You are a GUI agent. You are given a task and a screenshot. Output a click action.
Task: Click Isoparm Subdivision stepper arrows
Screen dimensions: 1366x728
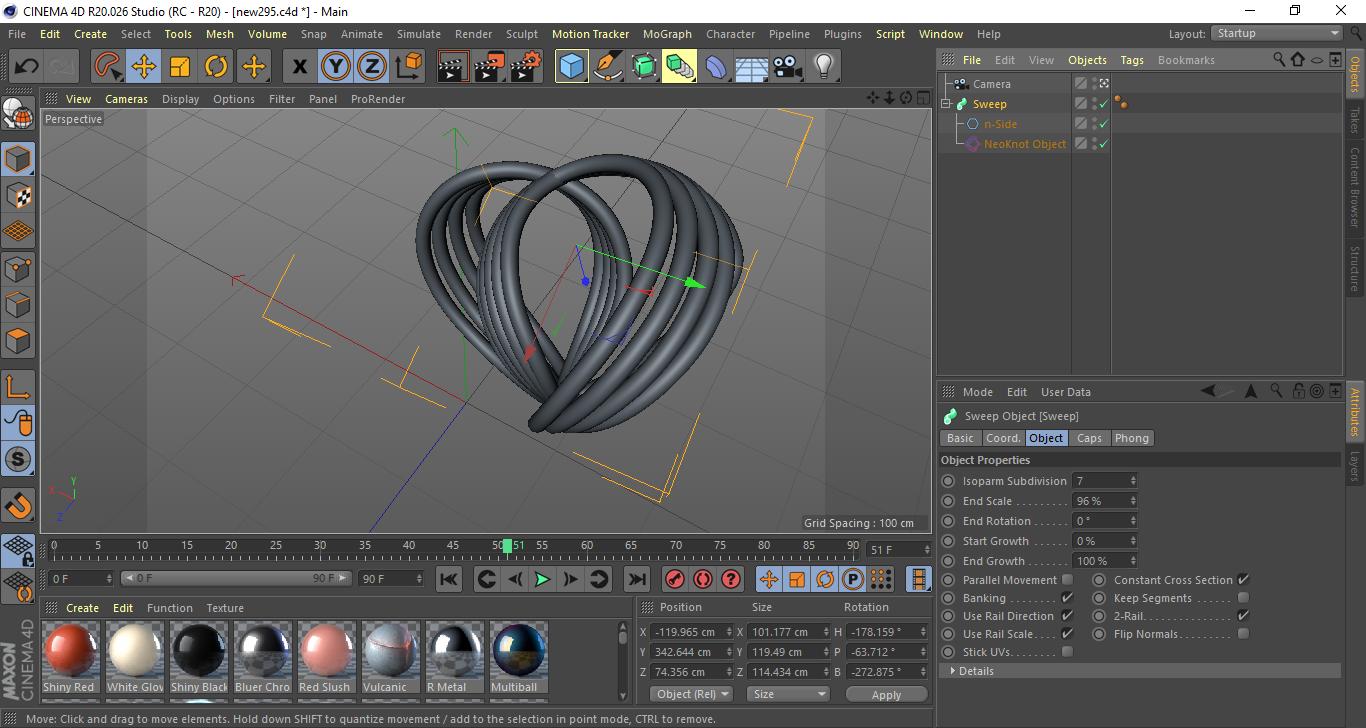tap(1133, 481)
